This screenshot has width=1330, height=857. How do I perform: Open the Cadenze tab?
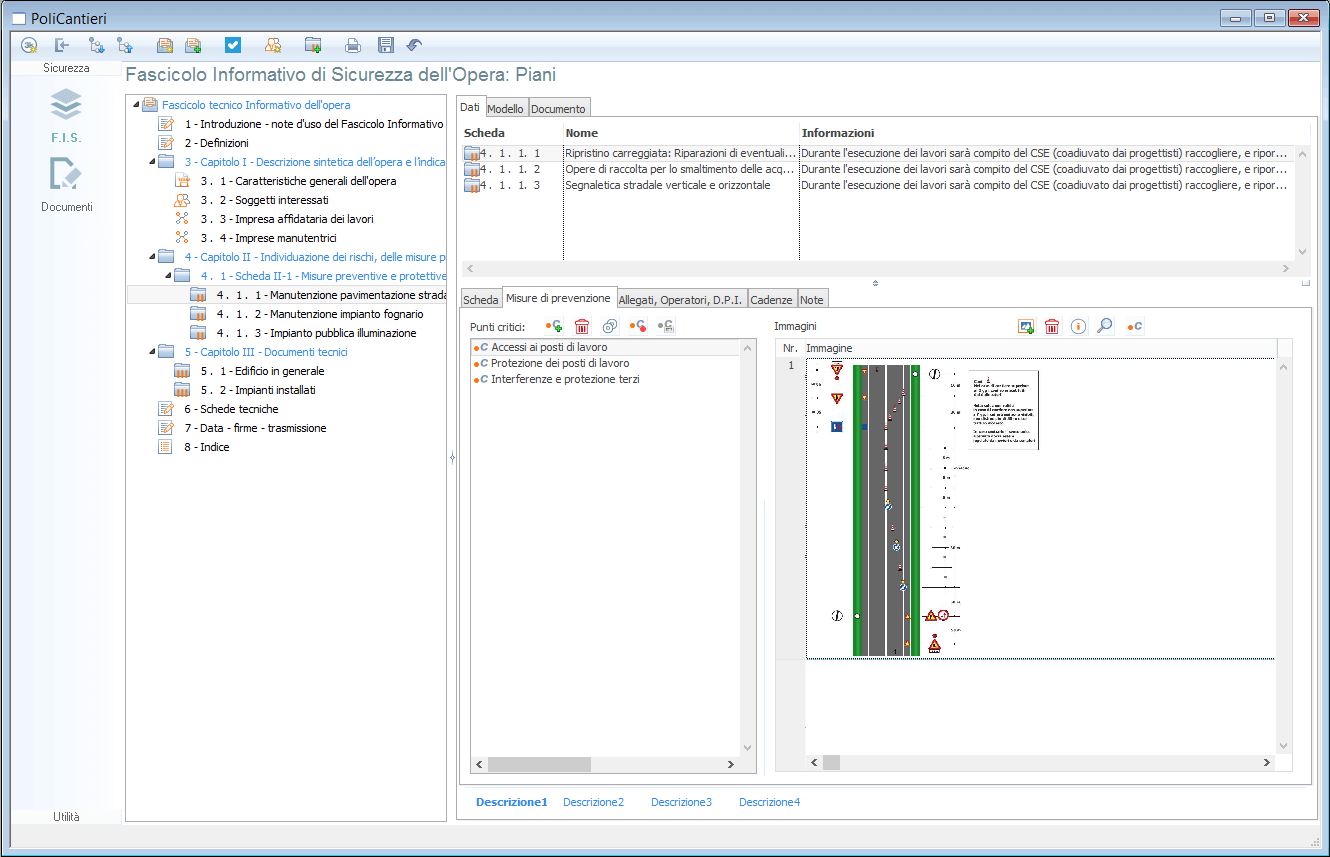pos(771,299)
